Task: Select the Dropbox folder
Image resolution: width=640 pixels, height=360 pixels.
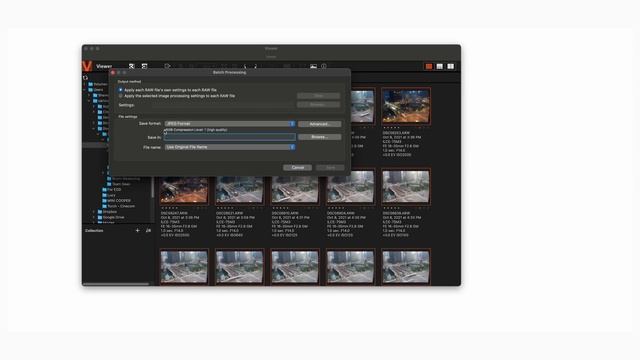Action: [x=107, y=212]
